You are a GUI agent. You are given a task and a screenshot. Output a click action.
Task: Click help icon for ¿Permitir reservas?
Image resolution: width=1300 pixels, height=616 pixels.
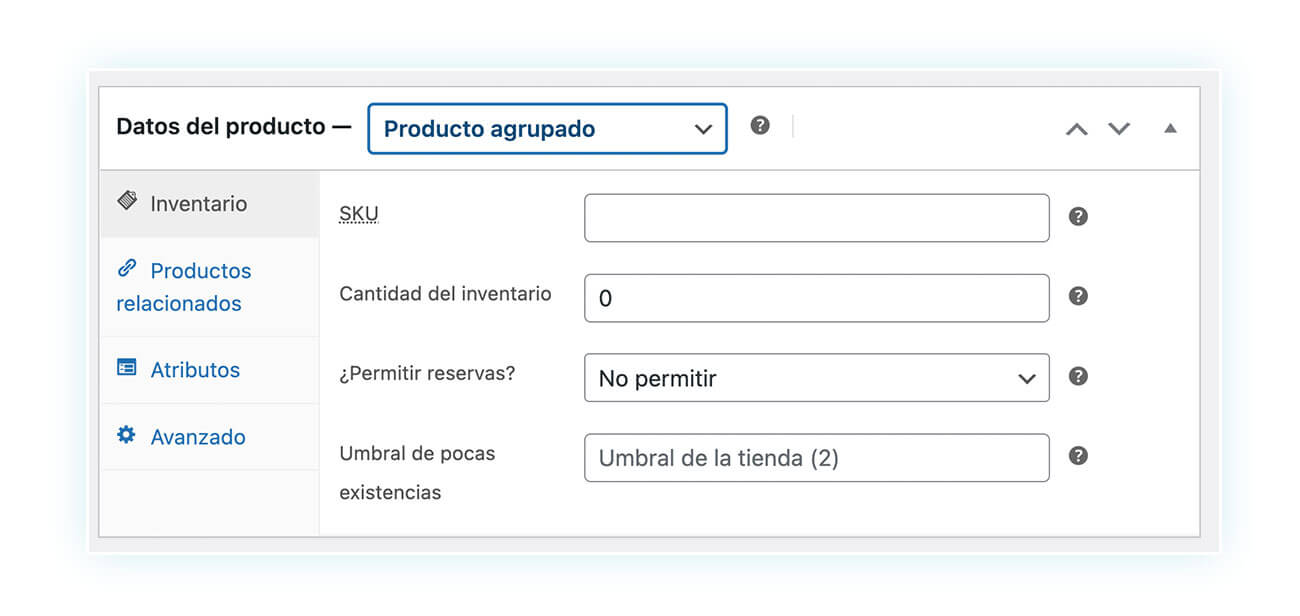pyautogui.click(x=1078, y=376)
